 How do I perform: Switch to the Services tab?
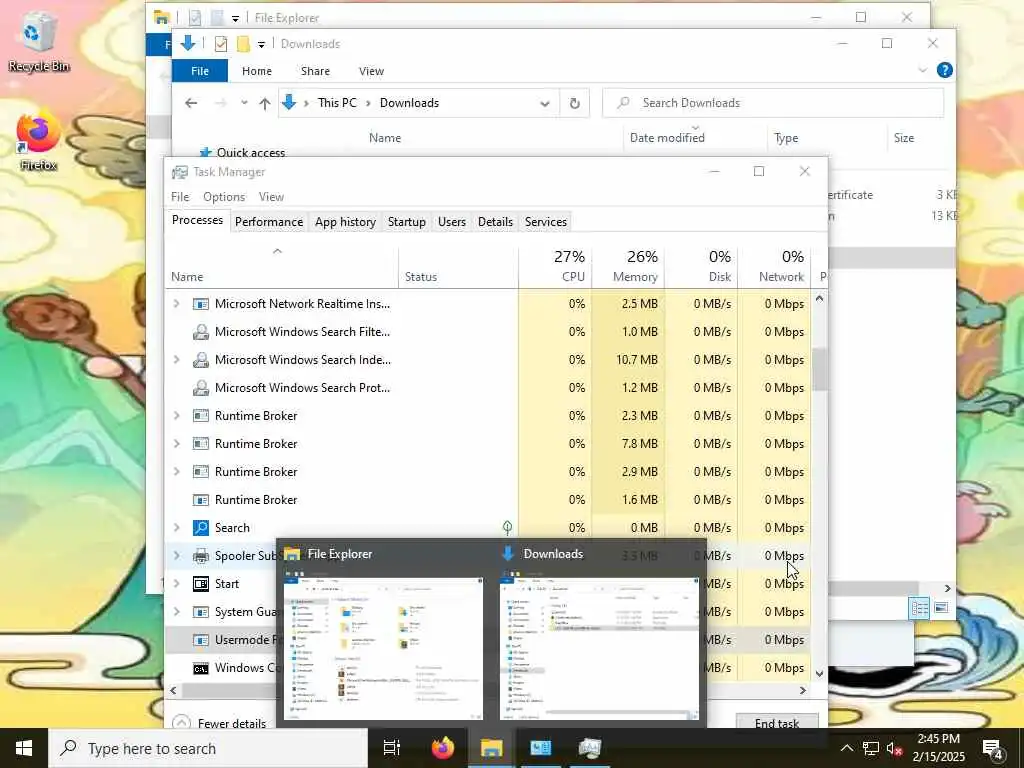(546, 222)
